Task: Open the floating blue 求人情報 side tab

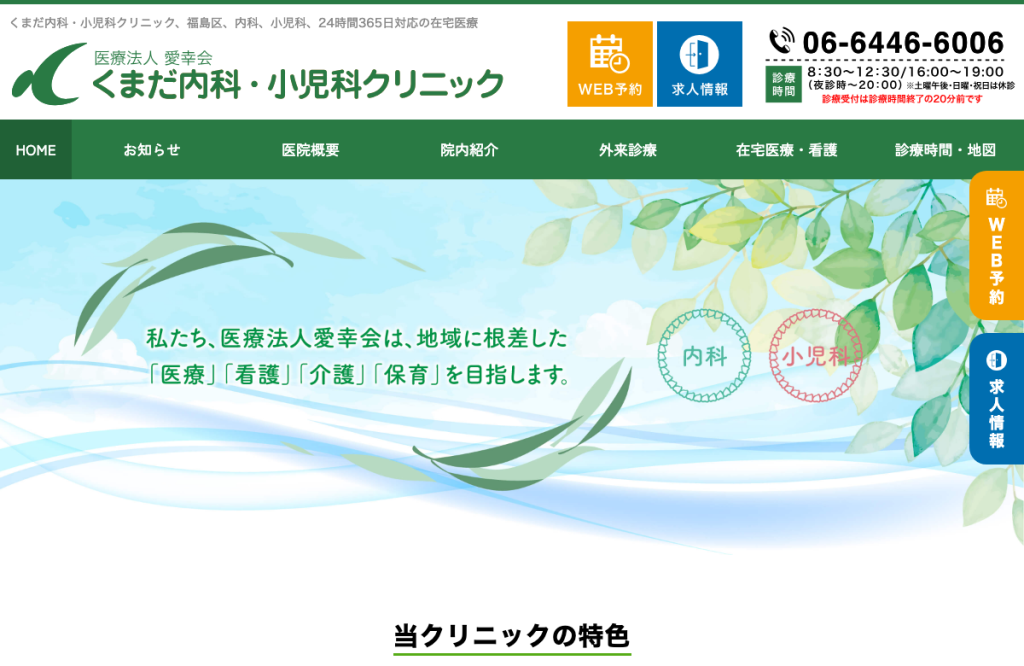Action: [x=997, y=399]
